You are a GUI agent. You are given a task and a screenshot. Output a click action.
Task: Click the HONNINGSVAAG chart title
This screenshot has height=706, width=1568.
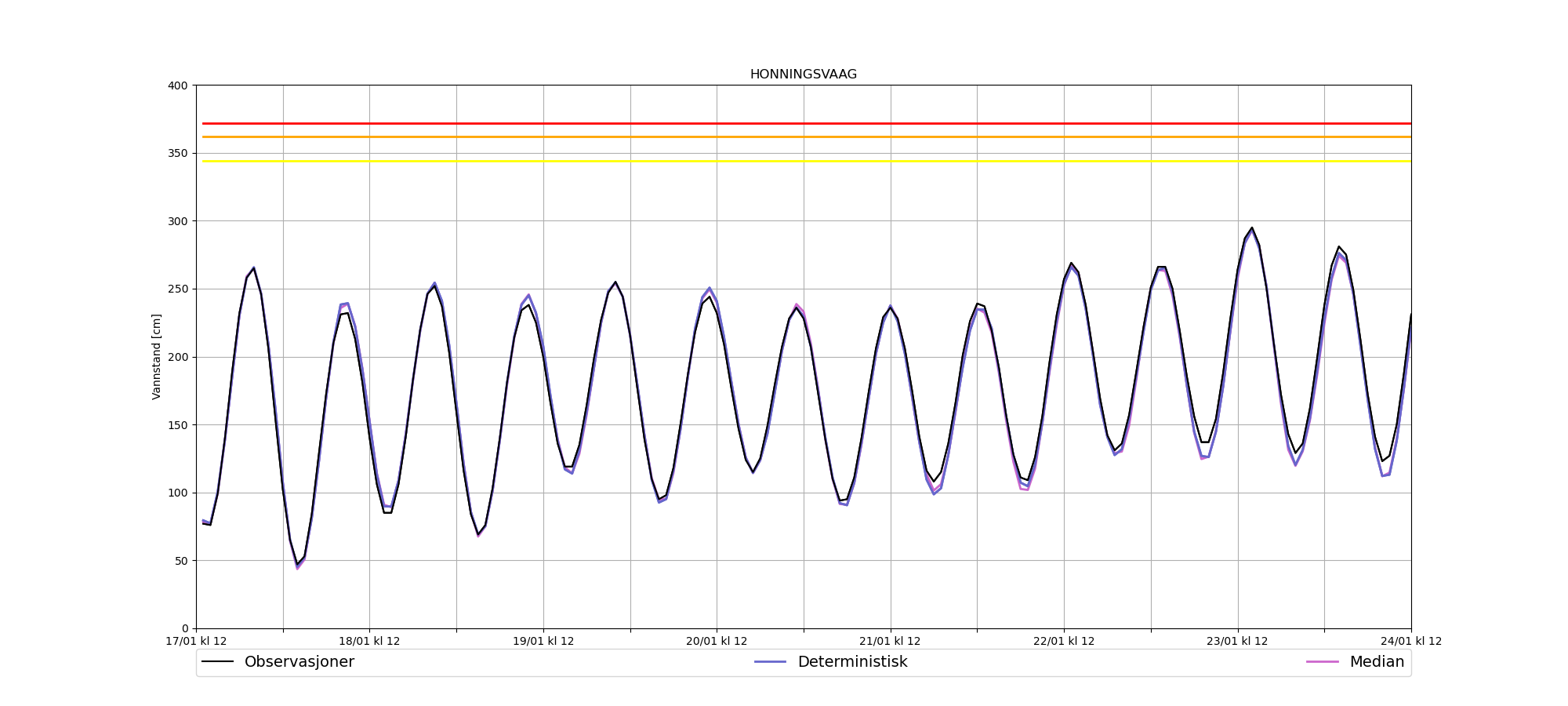point(803,75)
